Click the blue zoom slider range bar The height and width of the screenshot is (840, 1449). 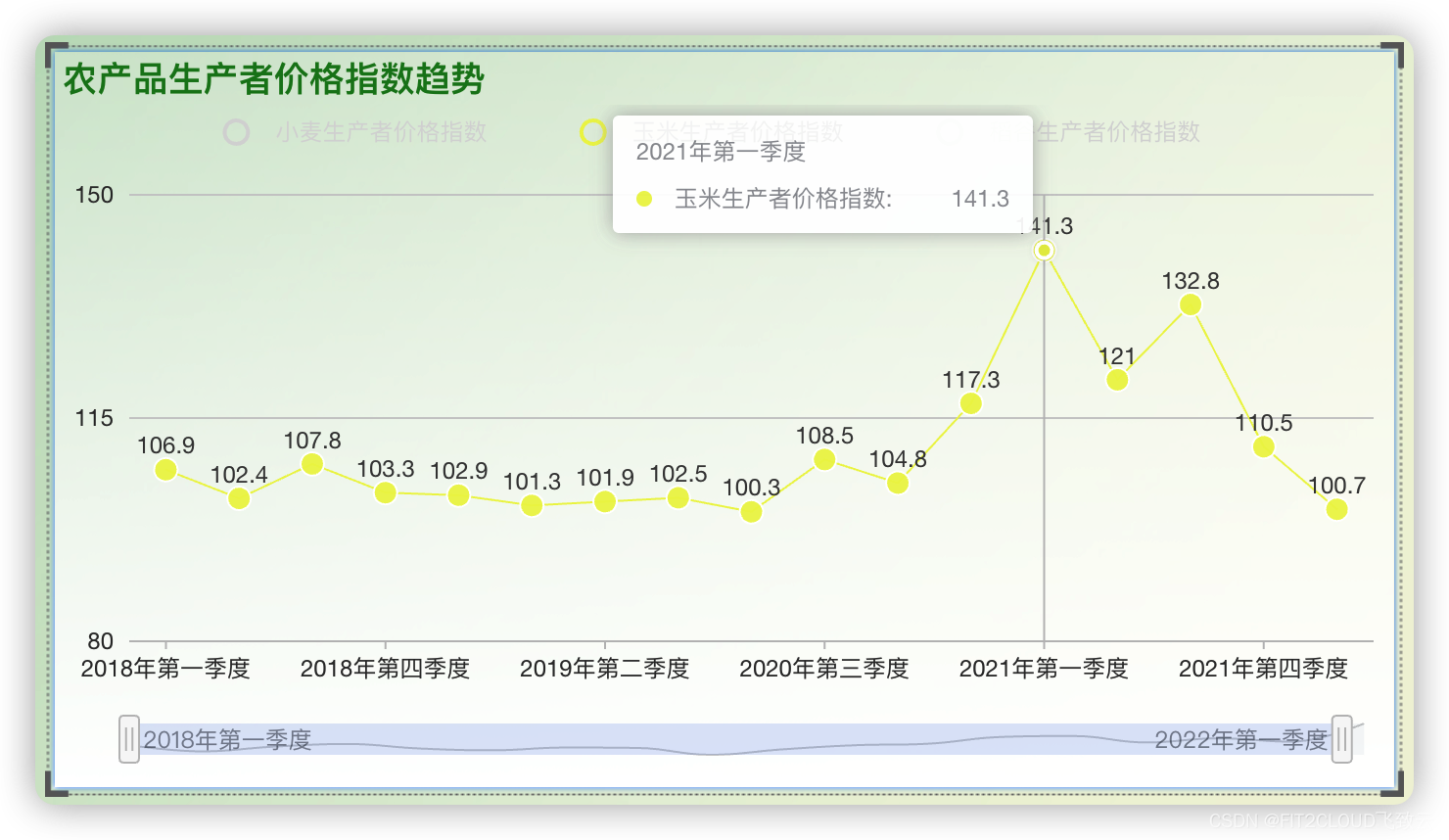click(x=735, y=739)
